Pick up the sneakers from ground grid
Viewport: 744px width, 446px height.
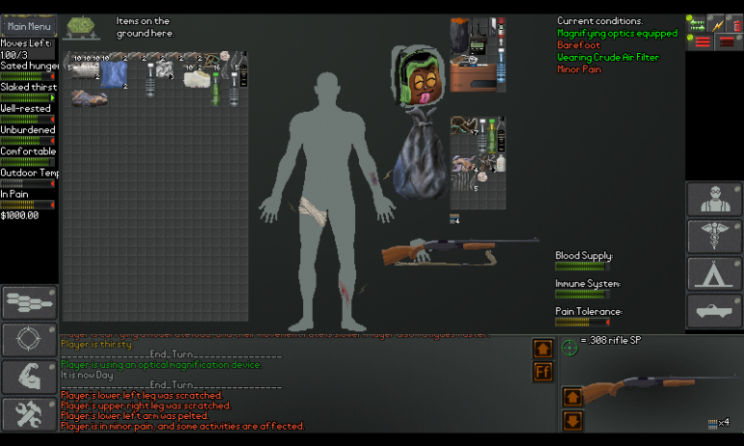pyautogui.click(x=91, y=98)
